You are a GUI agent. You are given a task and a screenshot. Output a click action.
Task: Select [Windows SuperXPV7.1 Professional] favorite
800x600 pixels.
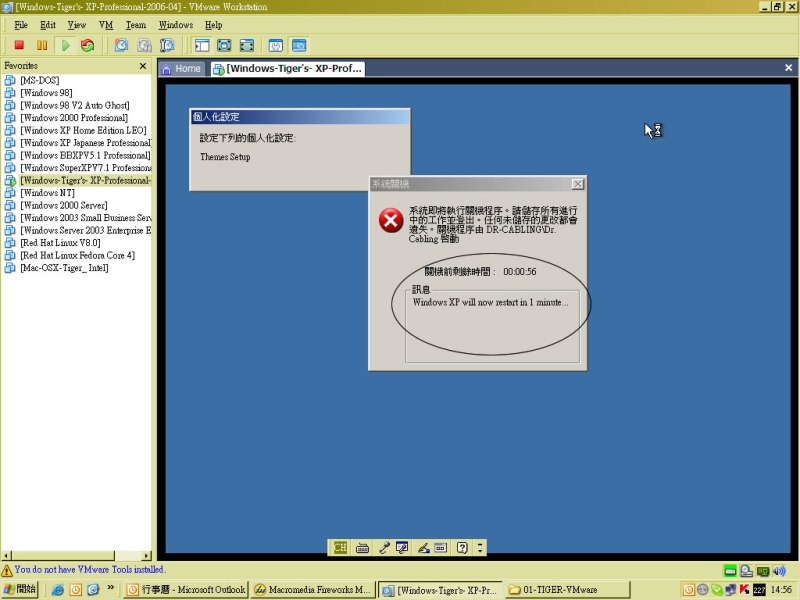pos(85,167)
